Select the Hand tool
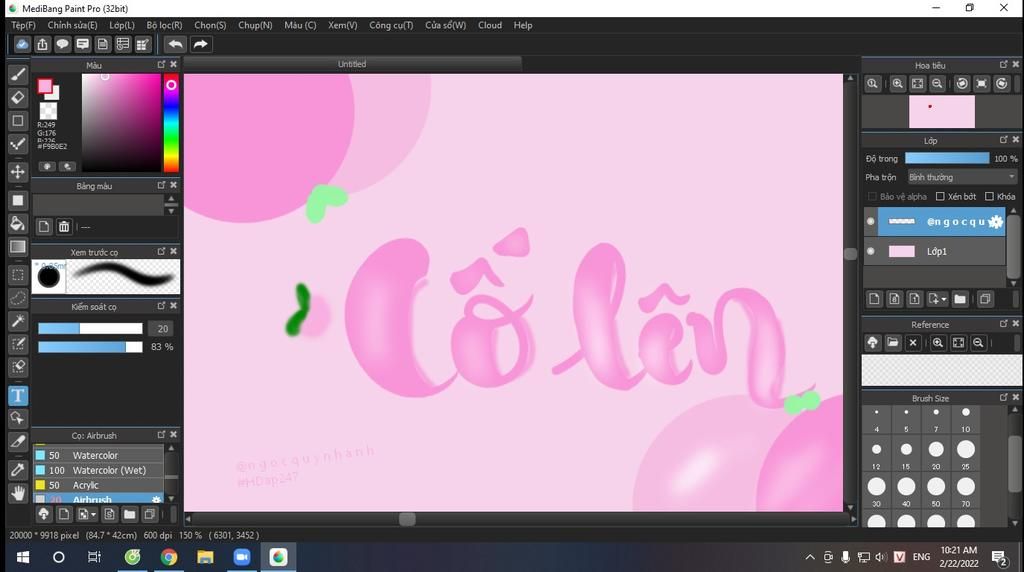The image size is (1024, 572). [x=18, y=493]
